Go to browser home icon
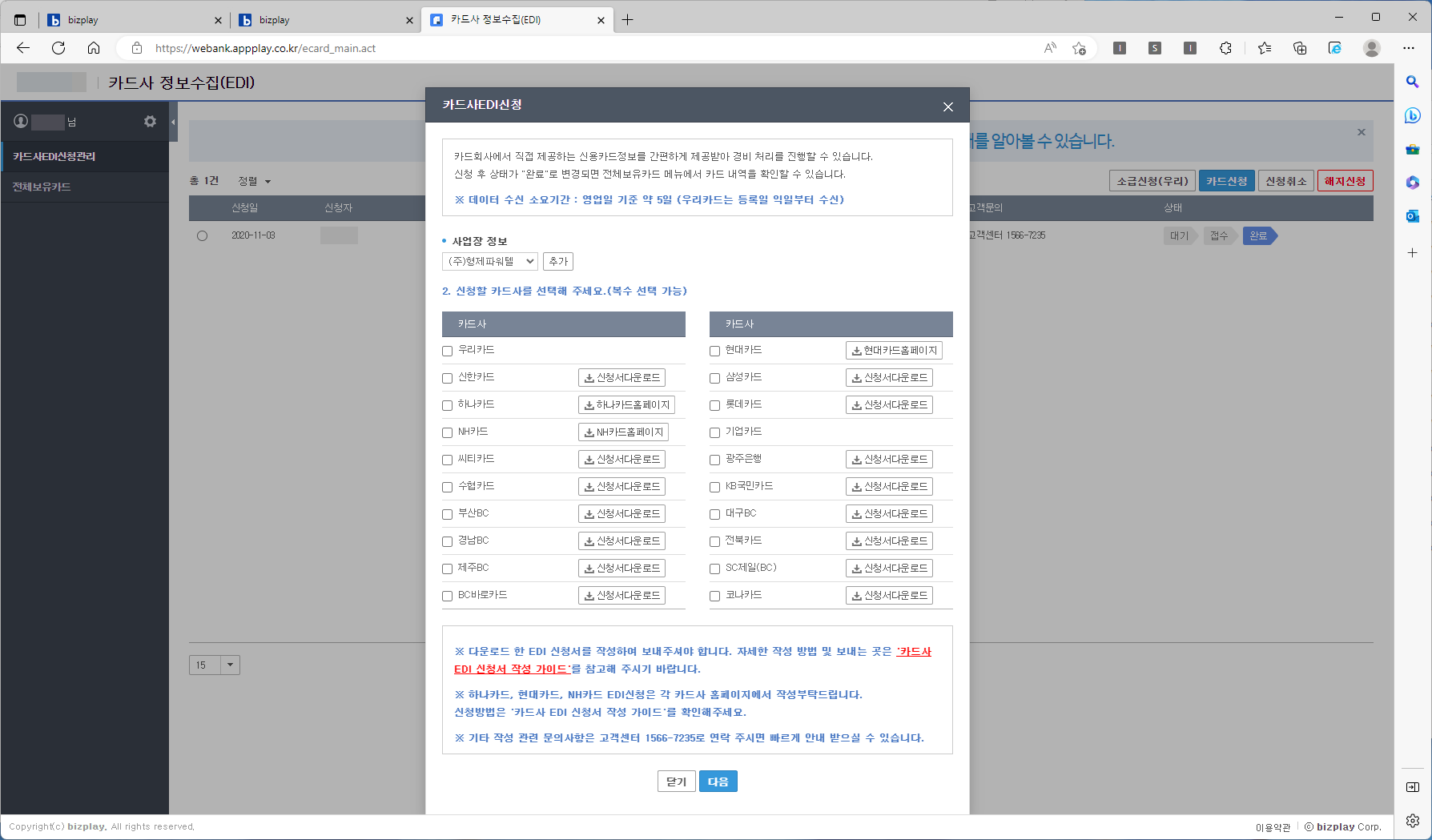This screenshot has width=1432, height=840. (94, 48)
